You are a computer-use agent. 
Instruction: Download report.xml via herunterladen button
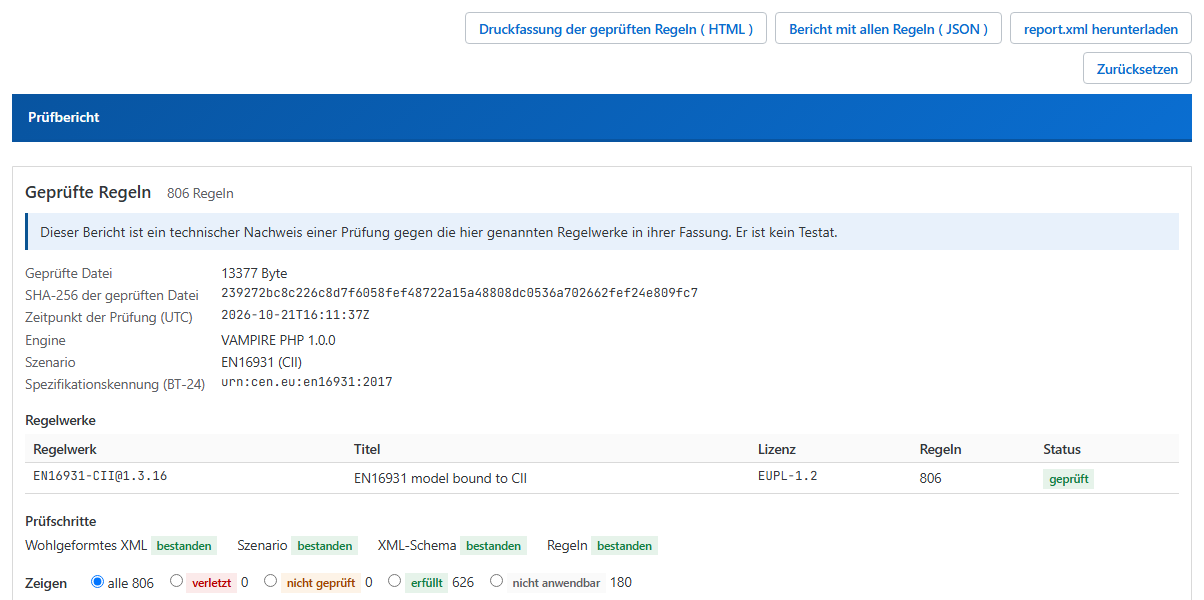(x=1101, y=29)
